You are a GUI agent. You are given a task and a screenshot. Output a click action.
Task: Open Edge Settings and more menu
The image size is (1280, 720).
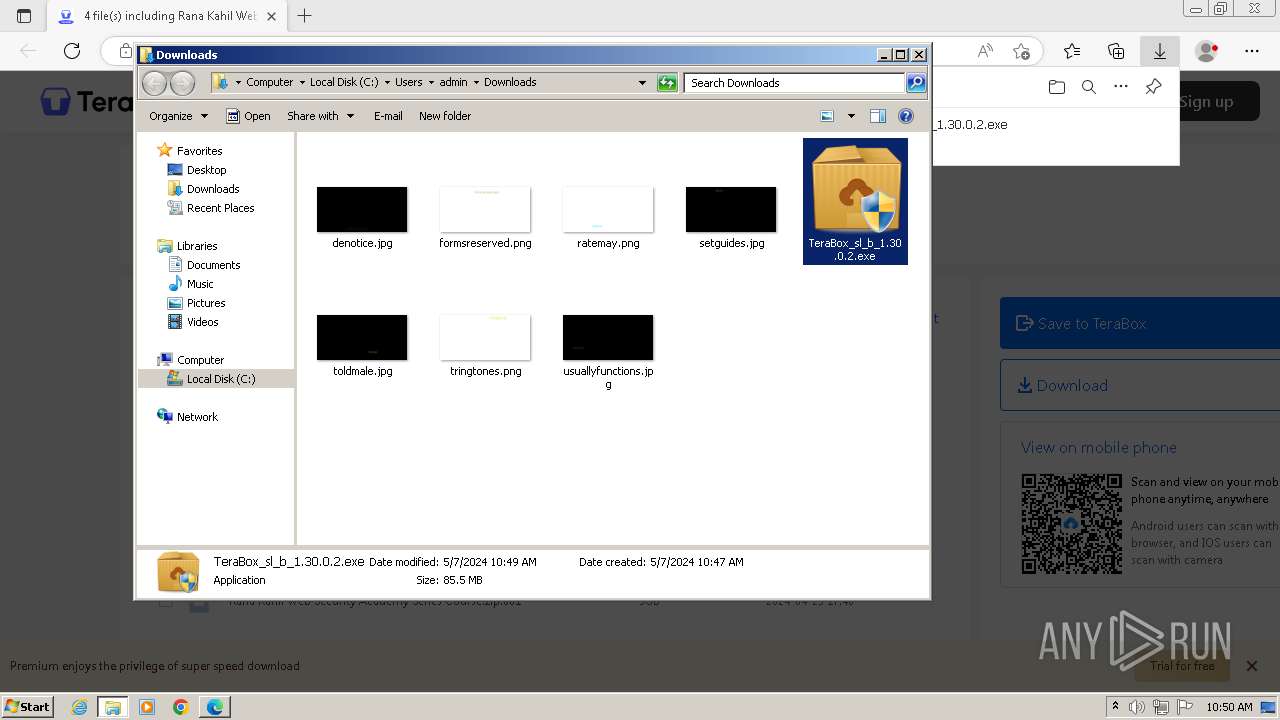point(1252,51)
